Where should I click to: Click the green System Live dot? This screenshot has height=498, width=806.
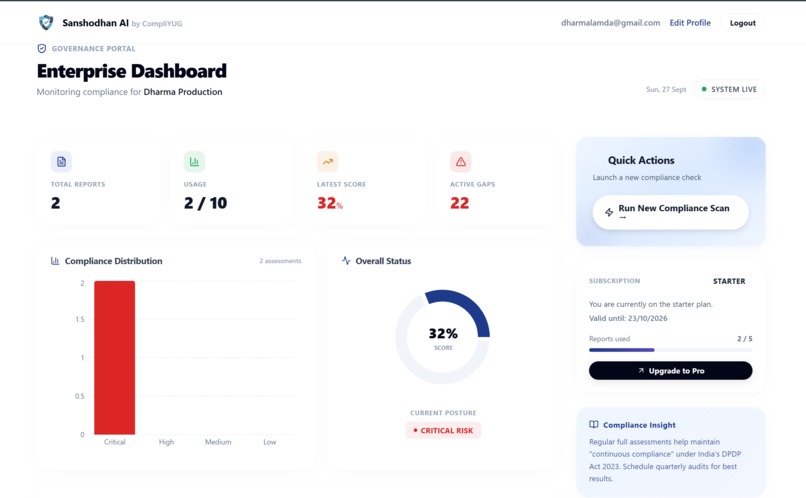(x=704, y=89)
